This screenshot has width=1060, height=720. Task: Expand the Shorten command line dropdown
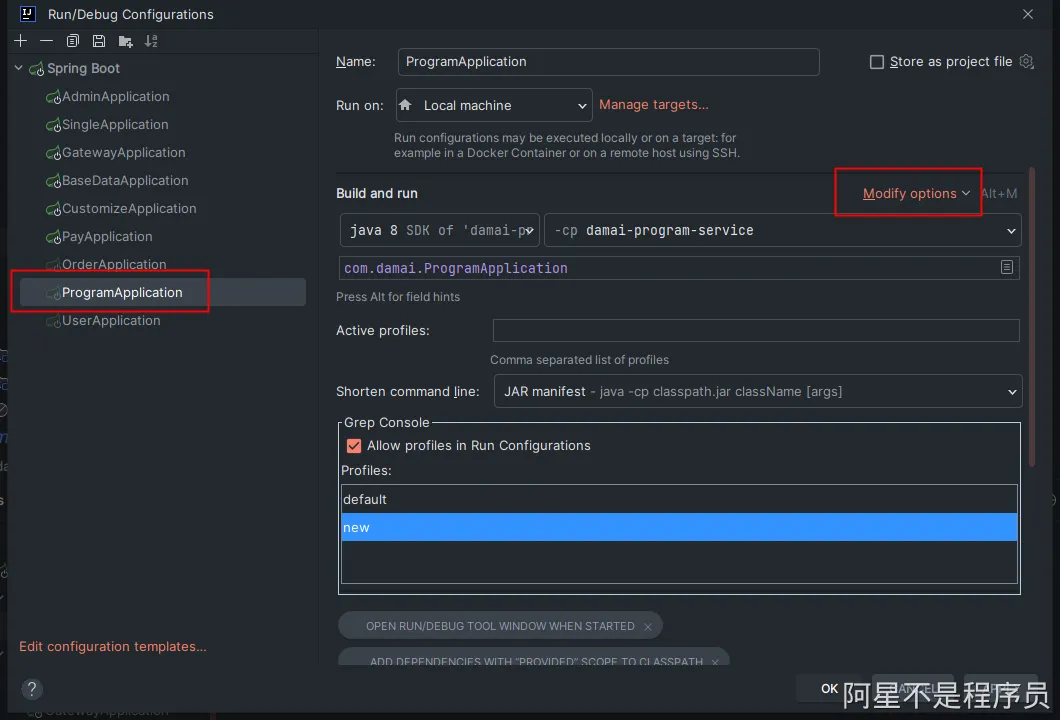tap(757, 392)
